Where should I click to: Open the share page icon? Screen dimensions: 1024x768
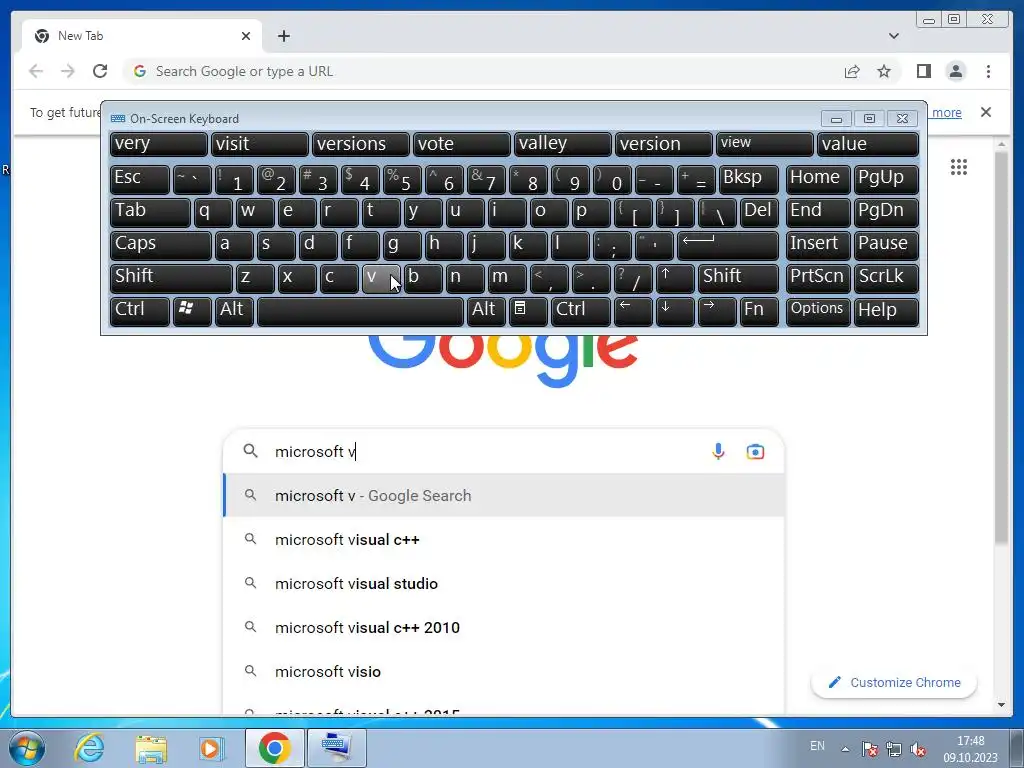pos(852,71)
